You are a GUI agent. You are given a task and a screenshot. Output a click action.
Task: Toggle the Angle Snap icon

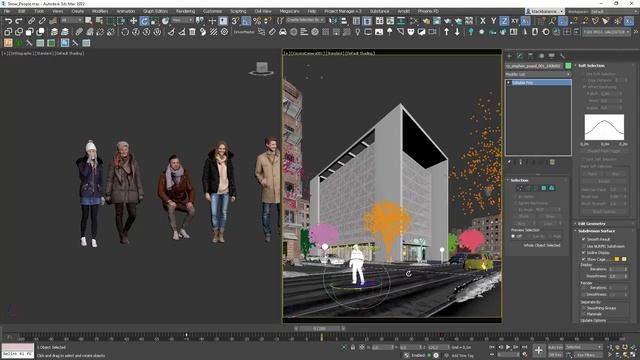tap(246, 20)
